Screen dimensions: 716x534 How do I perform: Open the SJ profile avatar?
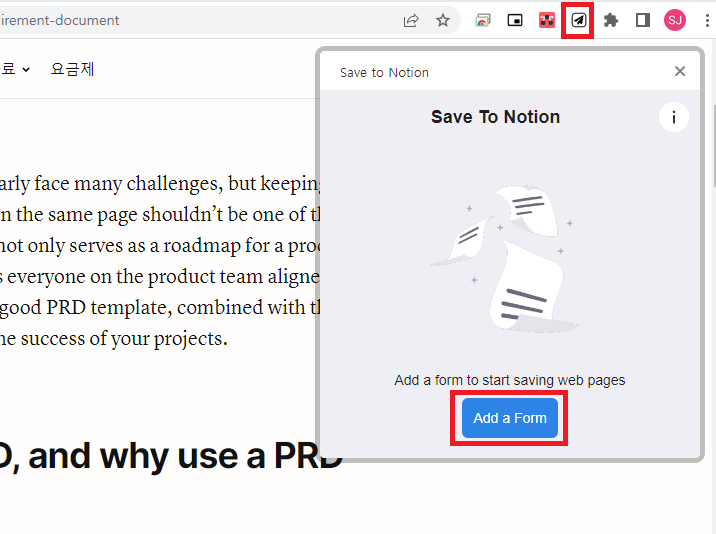click(x=675, y=20)
